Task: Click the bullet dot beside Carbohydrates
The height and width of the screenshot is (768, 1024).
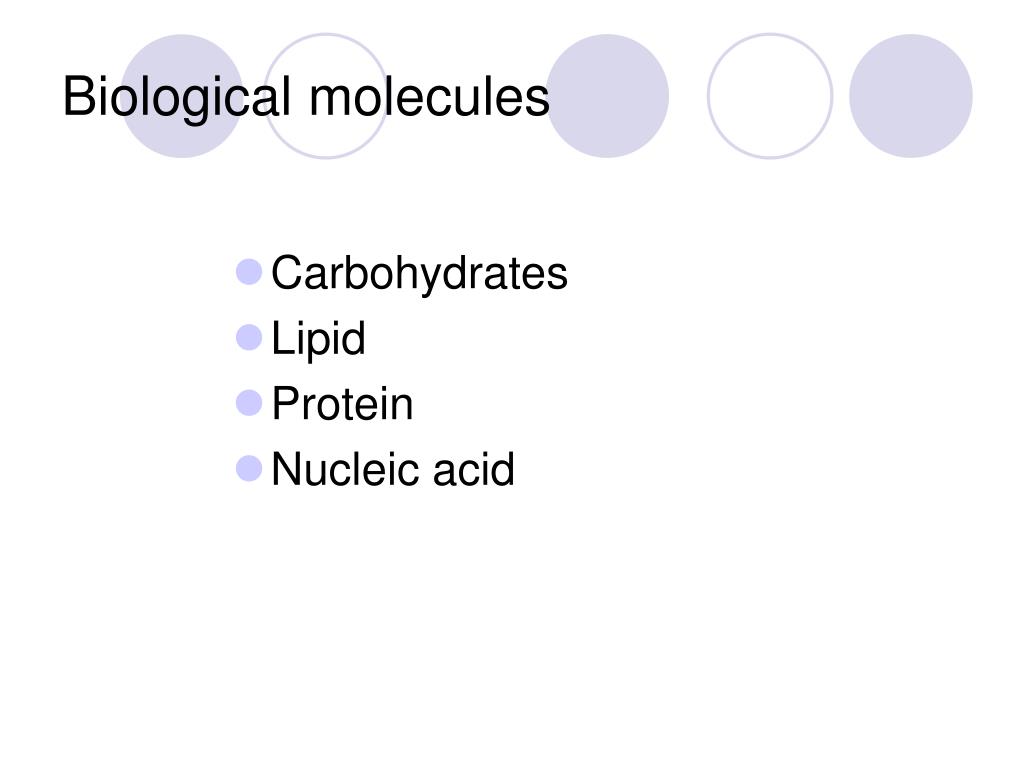Action: 249,272
